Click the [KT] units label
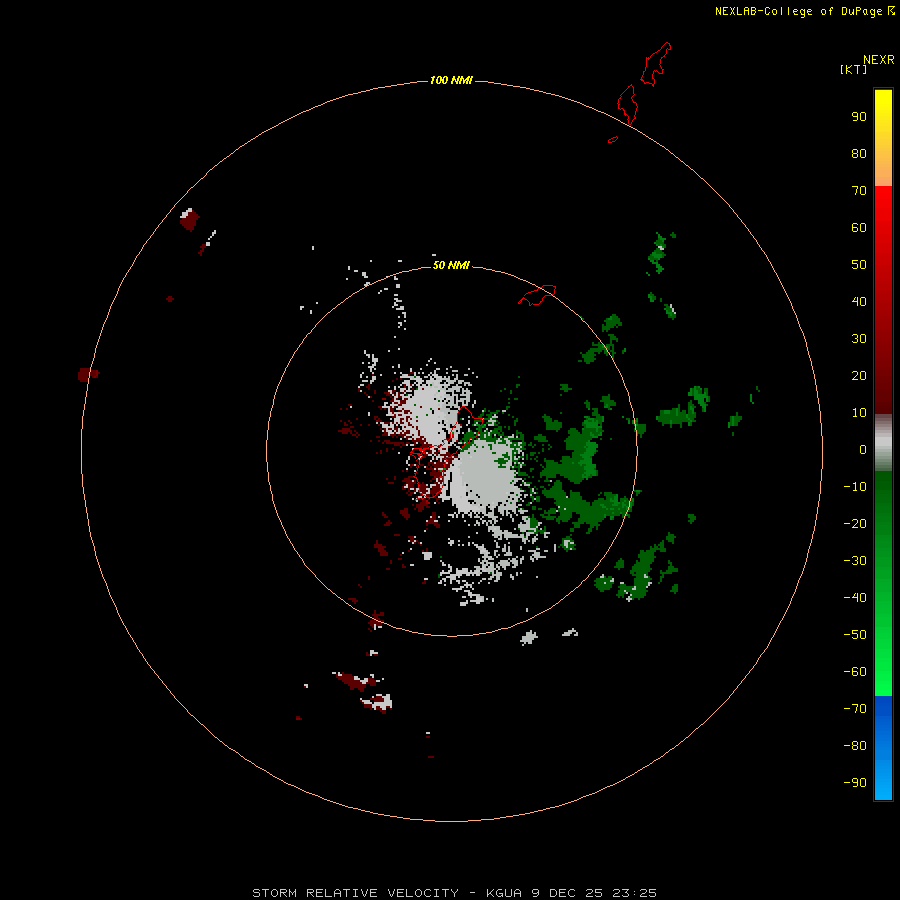The width and height of the screenshot is (900, 900). coord(853,69)
